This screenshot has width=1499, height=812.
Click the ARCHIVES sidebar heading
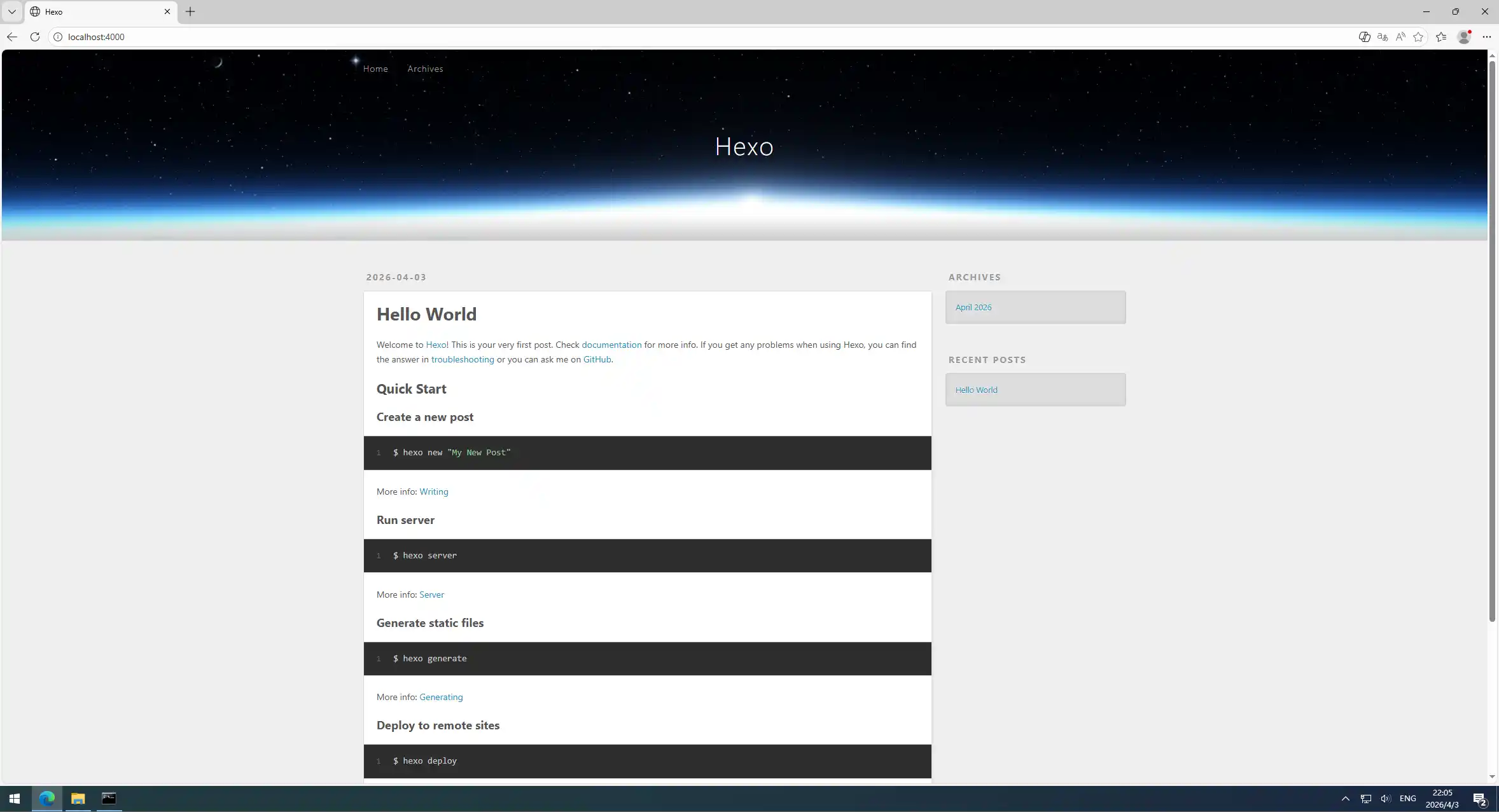coord(975,277)
